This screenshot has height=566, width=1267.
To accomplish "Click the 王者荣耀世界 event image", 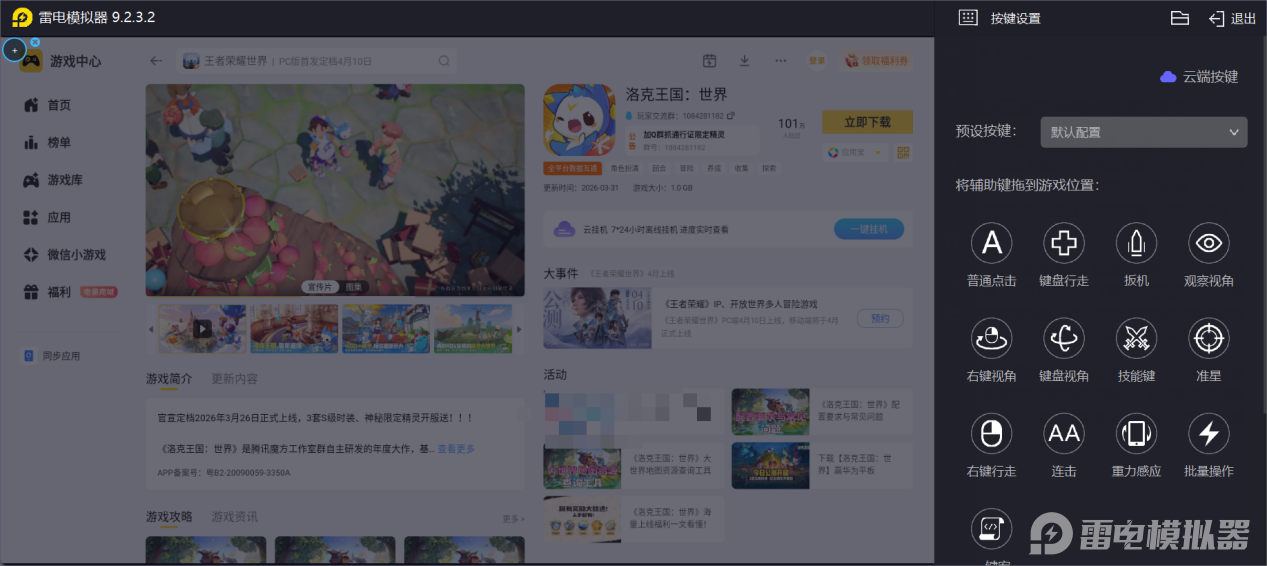I will point(596,318).
